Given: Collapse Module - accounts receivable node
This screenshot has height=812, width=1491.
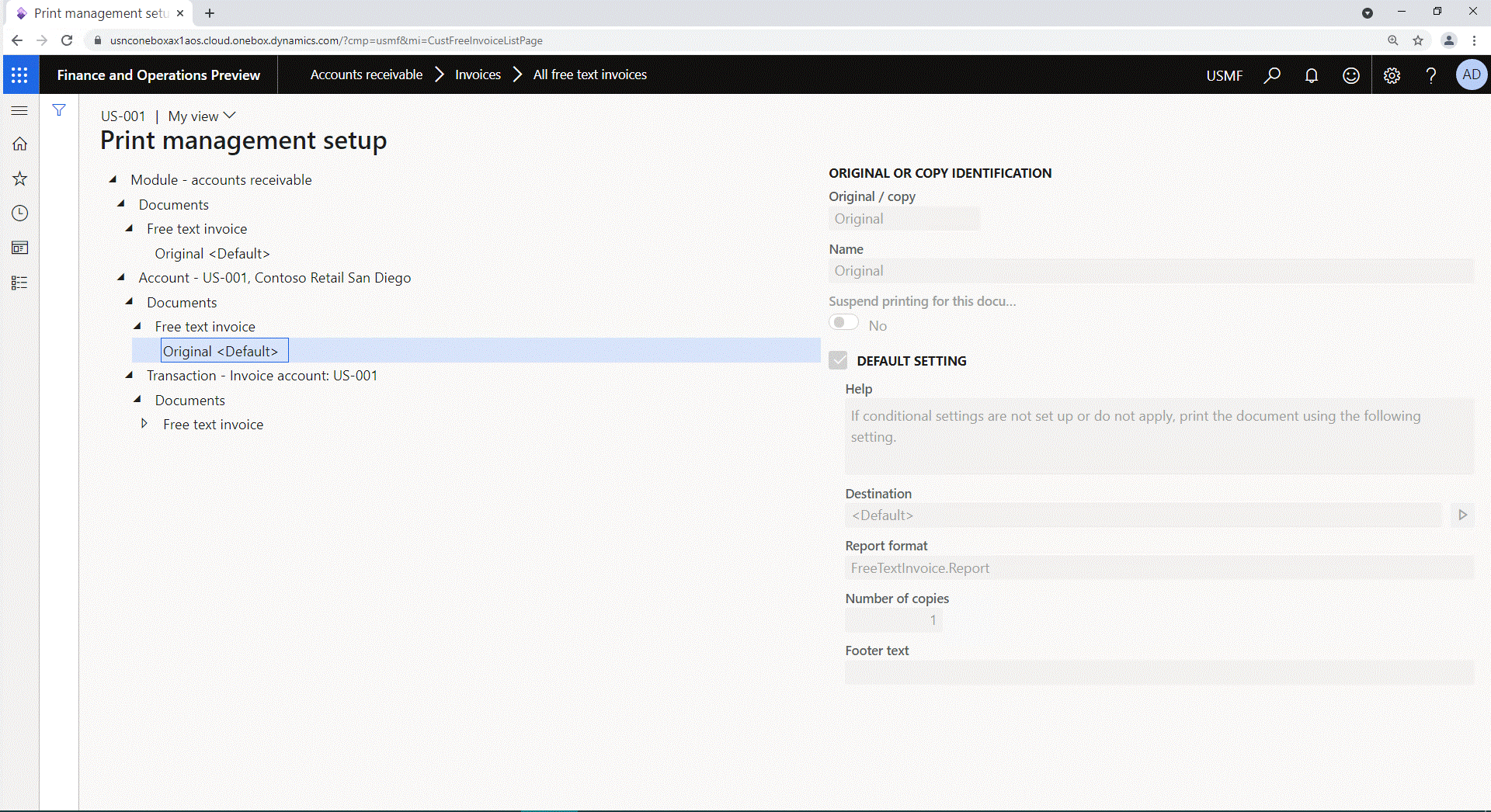Looking at the screenshot, I should [x=113, y=179].
